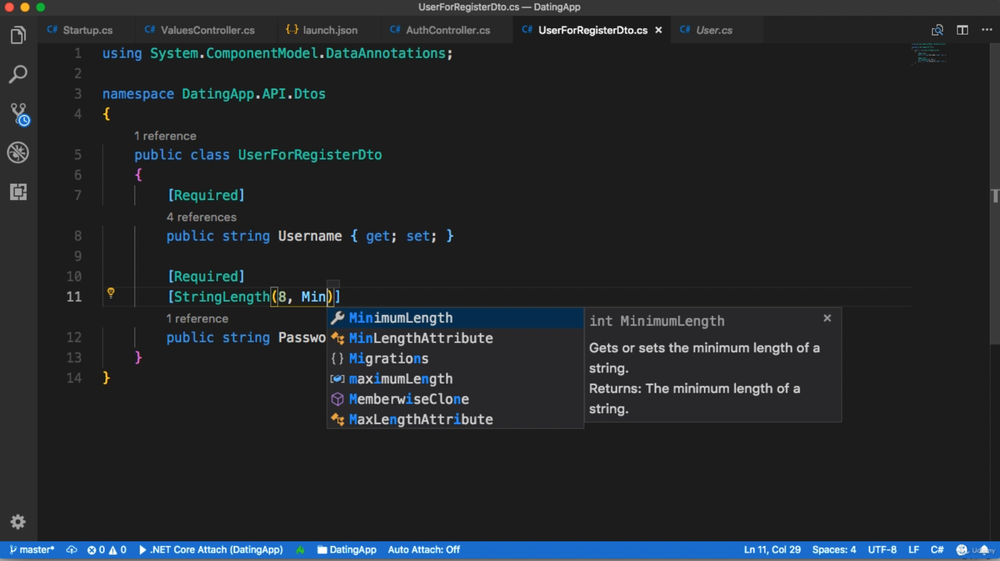
Task: Choose MaxLengthAttribute from the suggestion list
Action: tap(455, 419)
